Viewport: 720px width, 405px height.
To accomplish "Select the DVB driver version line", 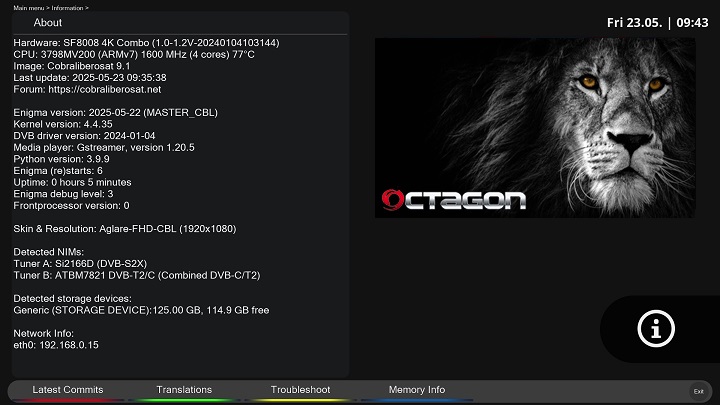I will 84,136.
